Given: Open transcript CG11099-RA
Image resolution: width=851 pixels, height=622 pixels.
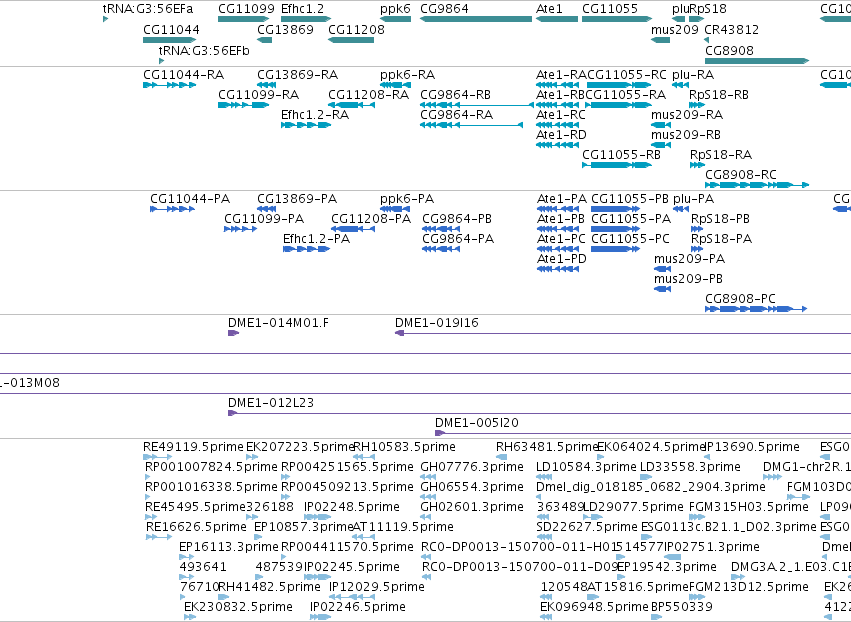Looking at the screenshot, I should [258, 94].
